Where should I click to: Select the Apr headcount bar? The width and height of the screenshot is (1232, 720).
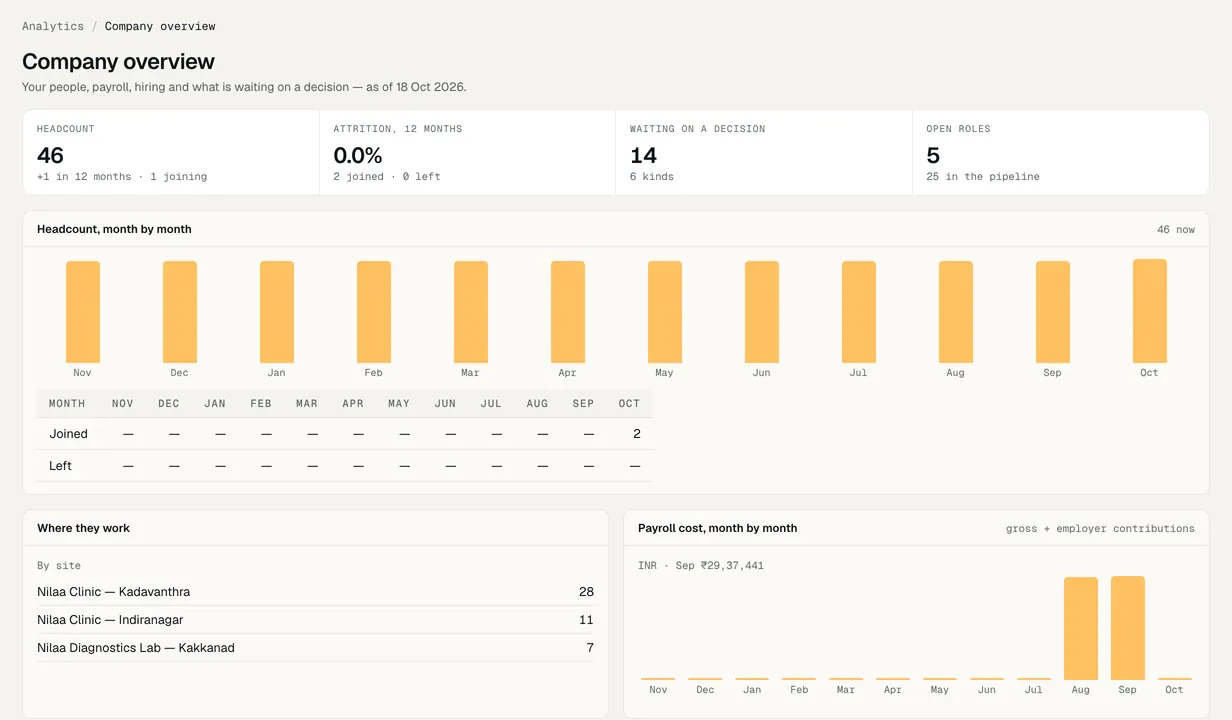pos(568,312)
